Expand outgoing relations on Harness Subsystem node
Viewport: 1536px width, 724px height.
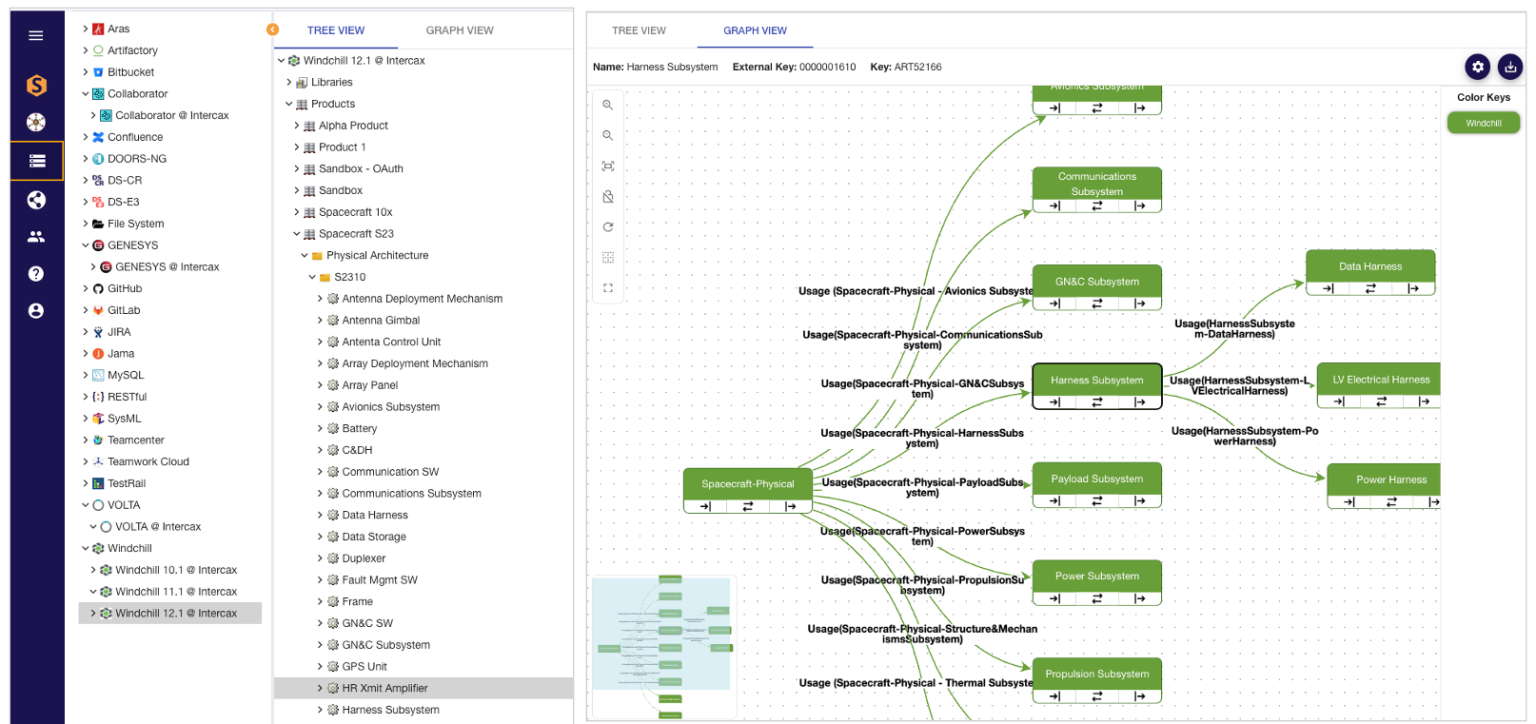click(1140, 402)
